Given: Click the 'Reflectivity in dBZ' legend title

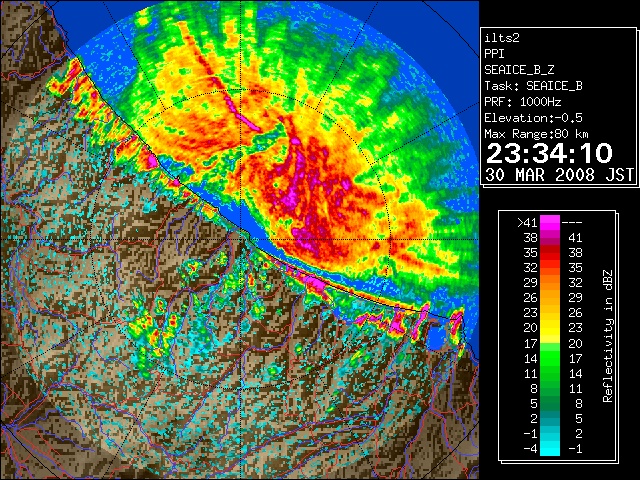Looking at the screenshot, I should tap(608, 336).
